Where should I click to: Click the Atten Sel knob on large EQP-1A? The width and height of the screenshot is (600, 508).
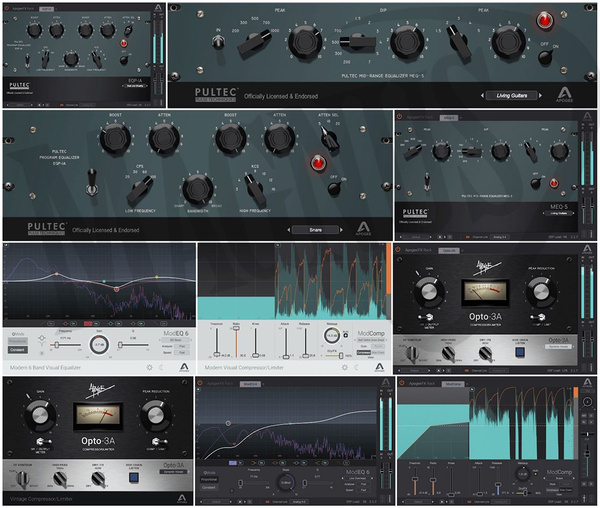[330, 140]
